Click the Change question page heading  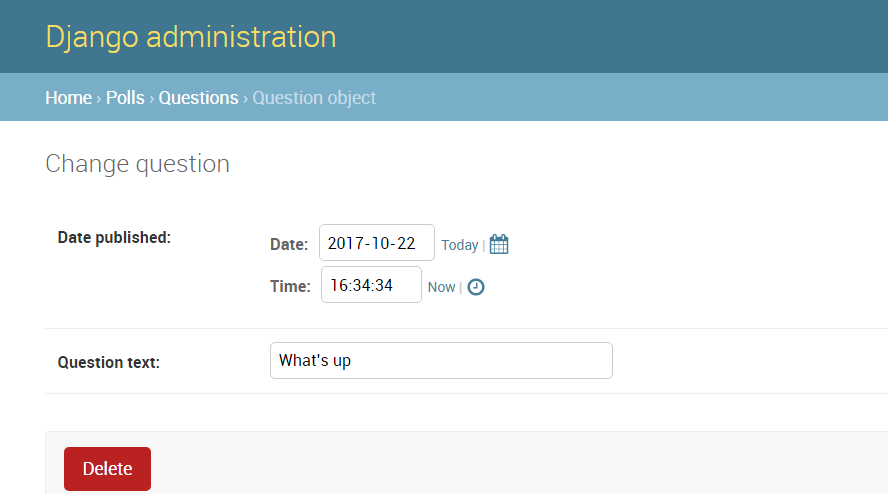[x=138, y=164]
